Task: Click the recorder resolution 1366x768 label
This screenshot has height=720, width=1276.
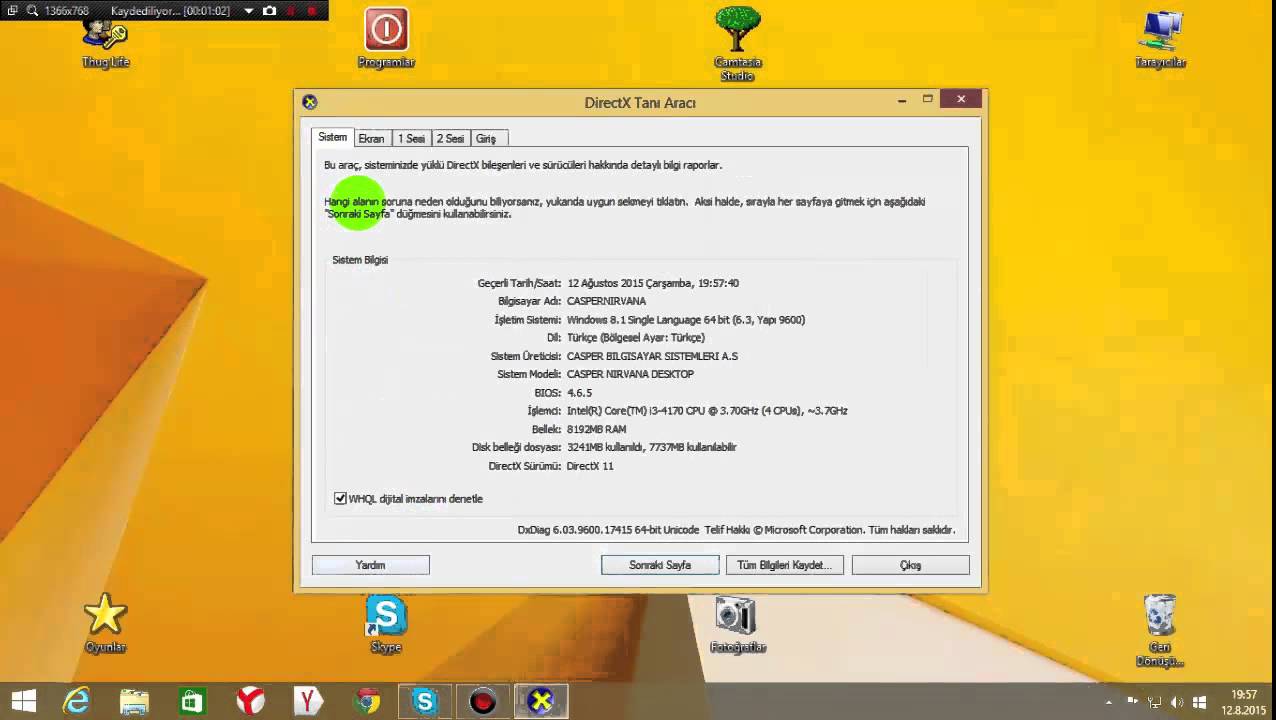Action: [67, 11]
